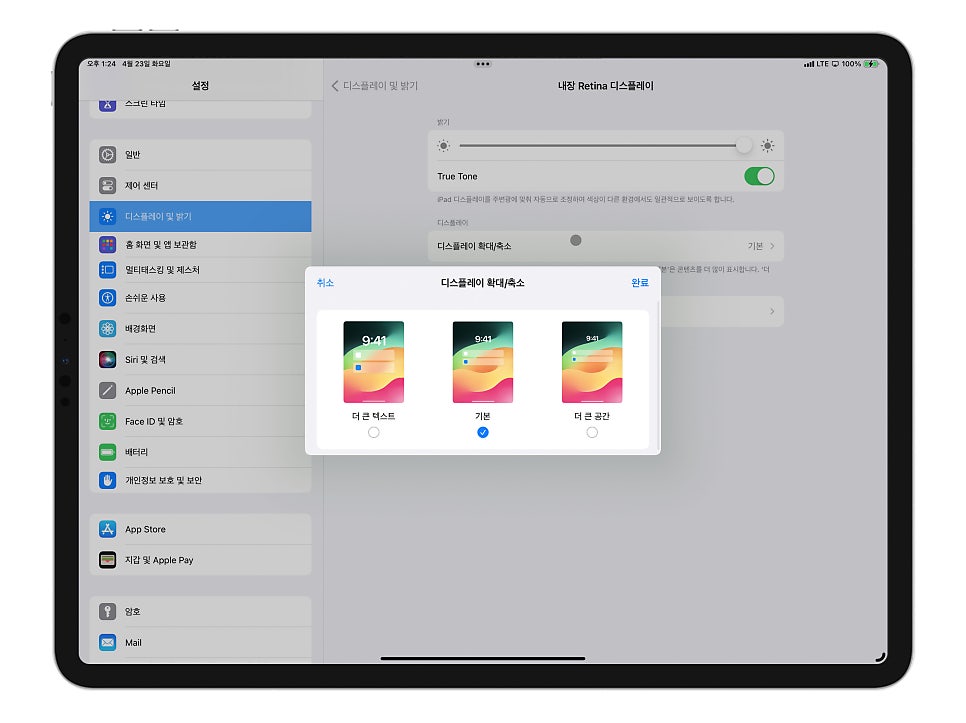Image resolution: width=966 pixels, height=723 pixels.
Task: Open the 디스플레이 확대/축소 row chevron
Action: tap(772, 246)
